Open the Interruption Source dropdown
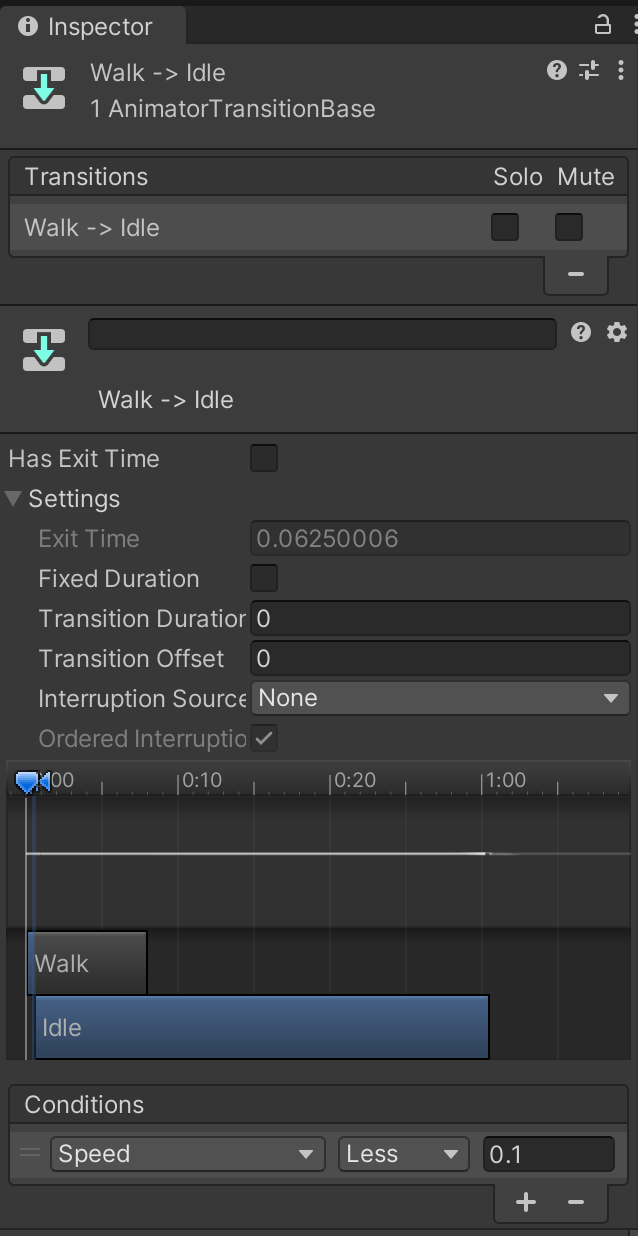Image resolution: width=638 pixels, height=1236 pixels. tap(440, 698)
